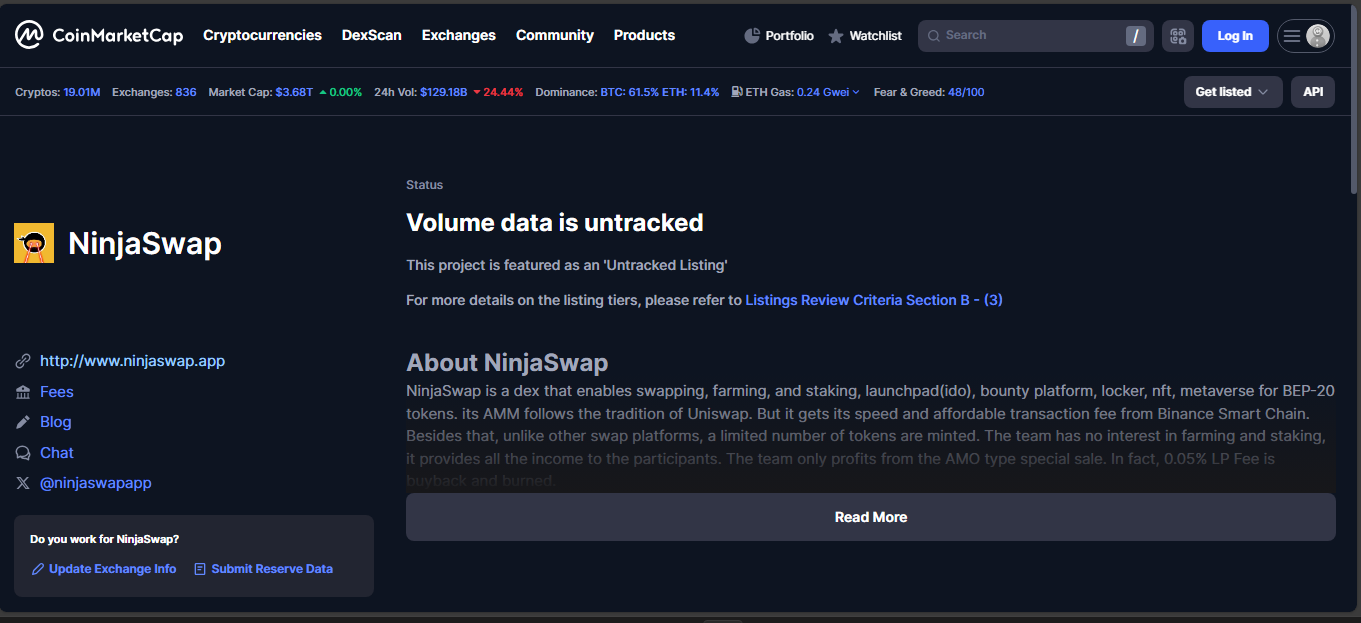The height and width of the screenshot is (623, 1361).
Task: Click the Watchlist star icon
Action: 836,36
